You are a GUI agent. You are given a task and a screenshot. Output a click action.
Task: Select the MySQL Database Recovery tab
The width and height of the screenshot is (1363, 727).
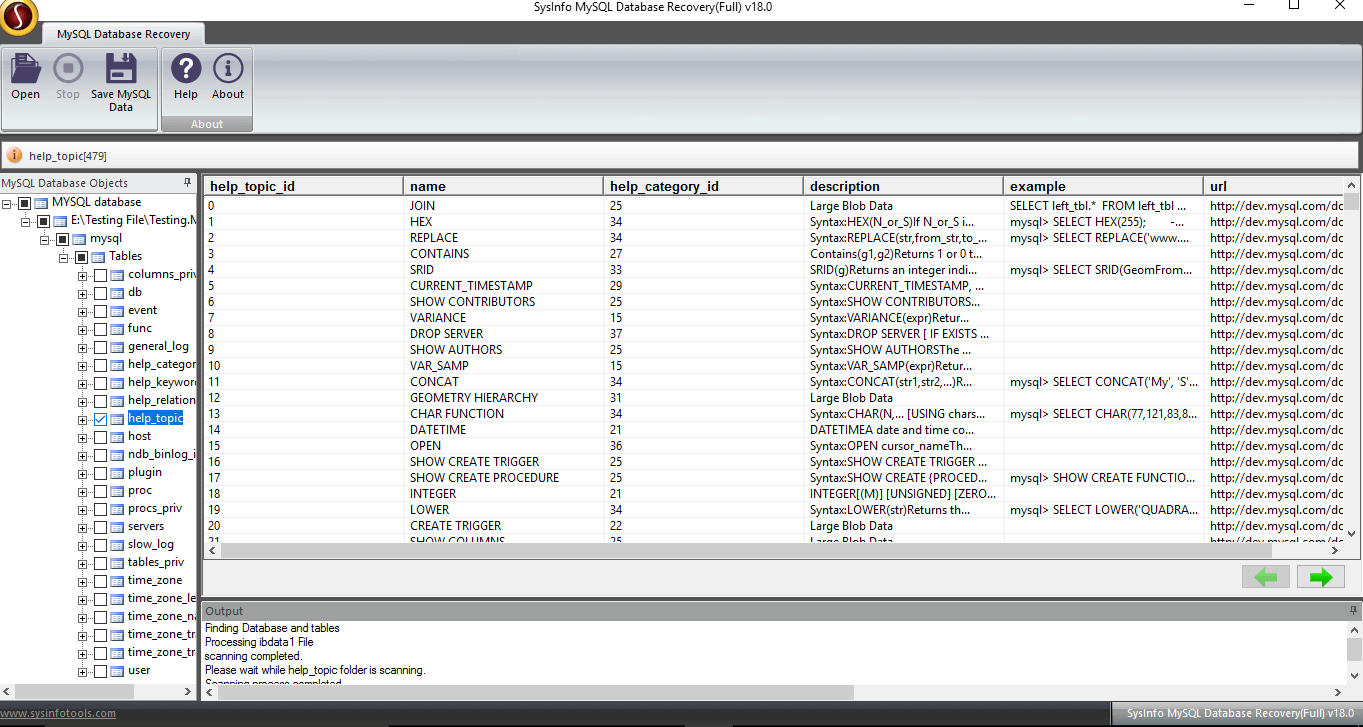click(x=123, y=34)
